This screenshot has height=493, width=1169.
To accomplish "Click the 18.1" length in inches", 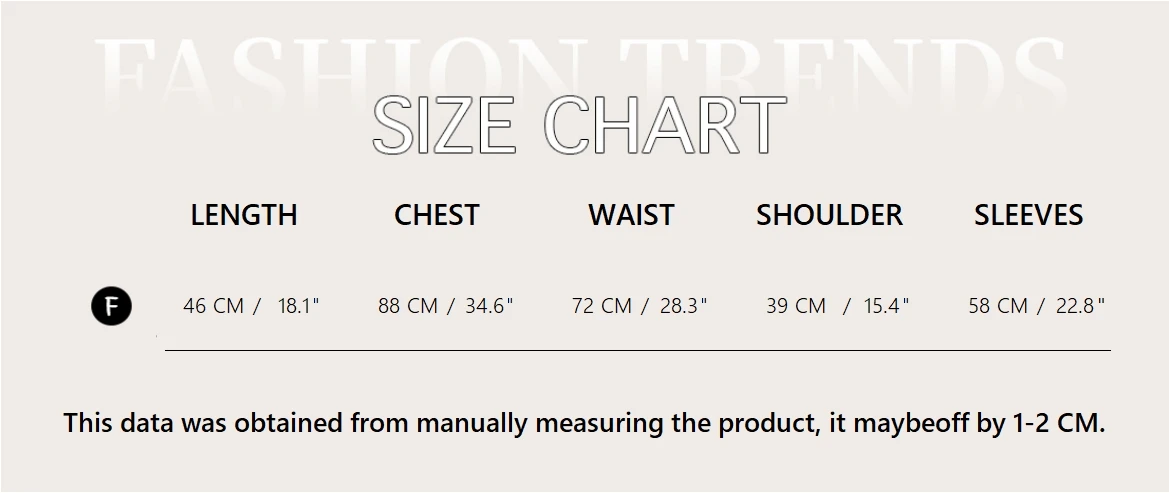I will [297, 306].
